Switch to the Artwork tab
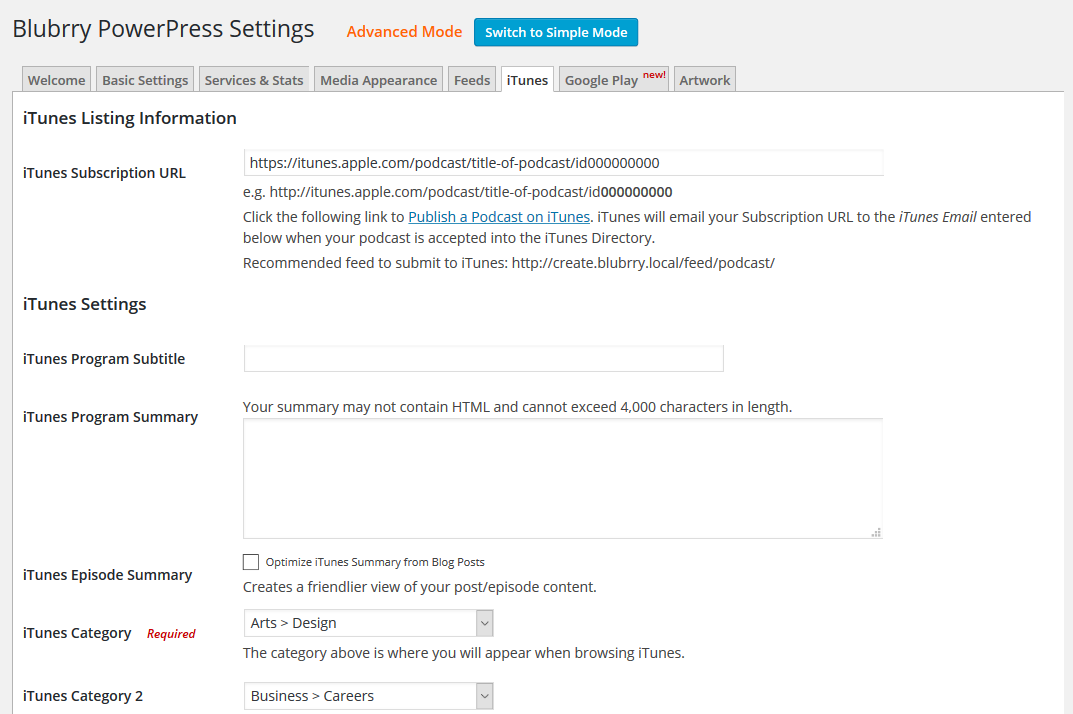The height and width of the screenshot is (714, 1073). point(705,79)
